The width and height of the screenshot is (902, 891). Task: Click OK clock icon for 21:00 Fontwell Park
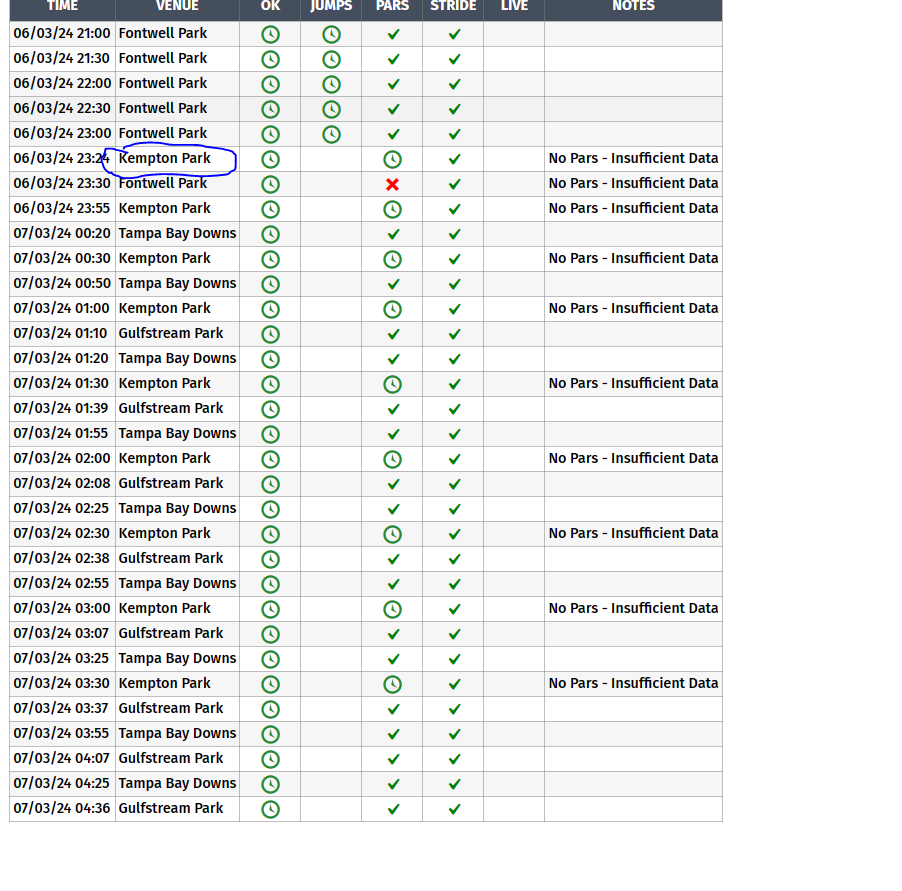(270, 34)
